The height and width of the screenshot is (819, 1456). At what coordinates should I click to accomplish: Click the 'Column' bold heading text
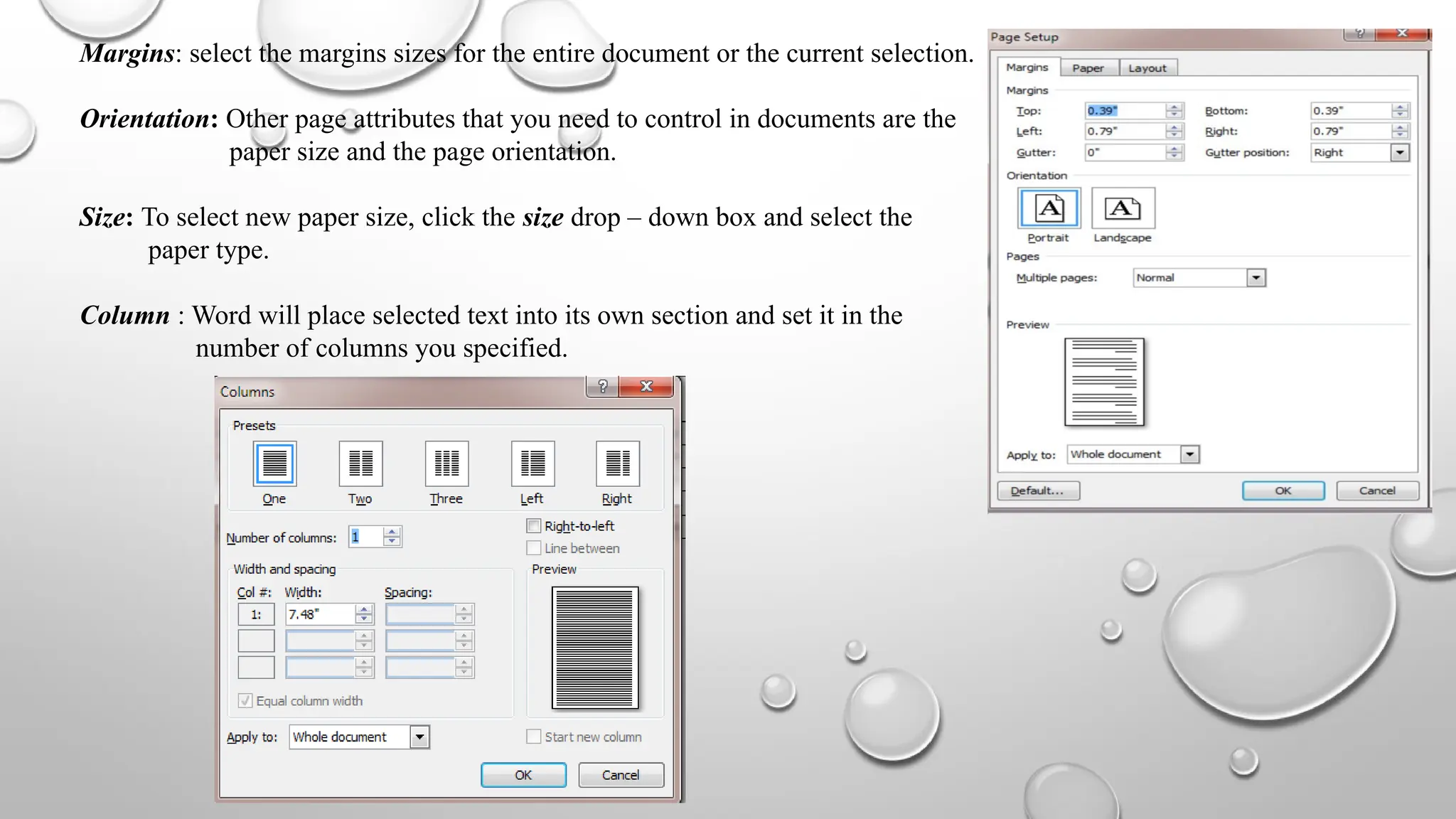coord(125,315)
